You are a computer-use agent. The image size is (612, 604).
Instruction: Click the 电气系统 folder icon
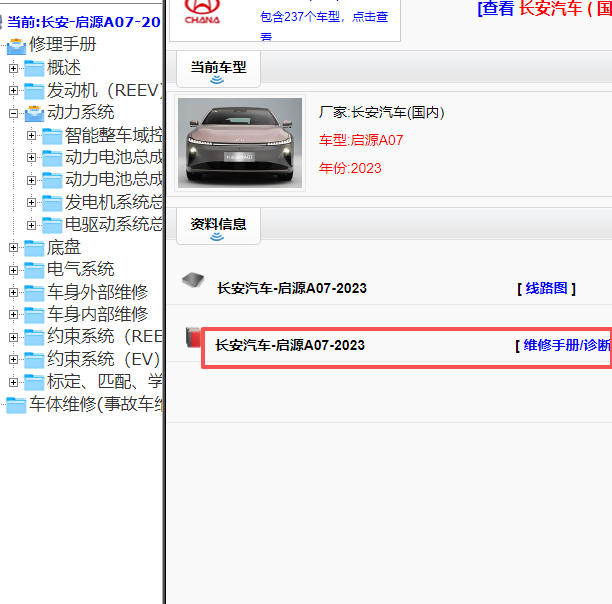34,270
